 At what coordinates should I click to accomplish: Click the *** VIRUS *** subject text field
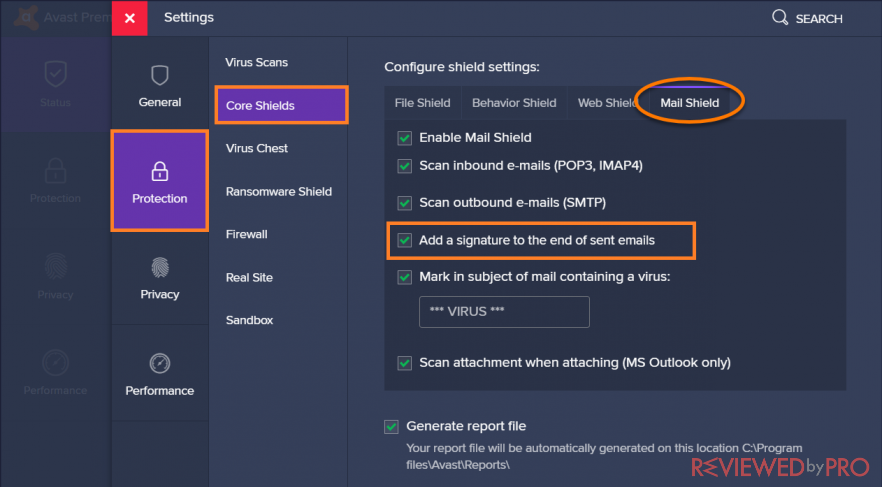[504, 312]
